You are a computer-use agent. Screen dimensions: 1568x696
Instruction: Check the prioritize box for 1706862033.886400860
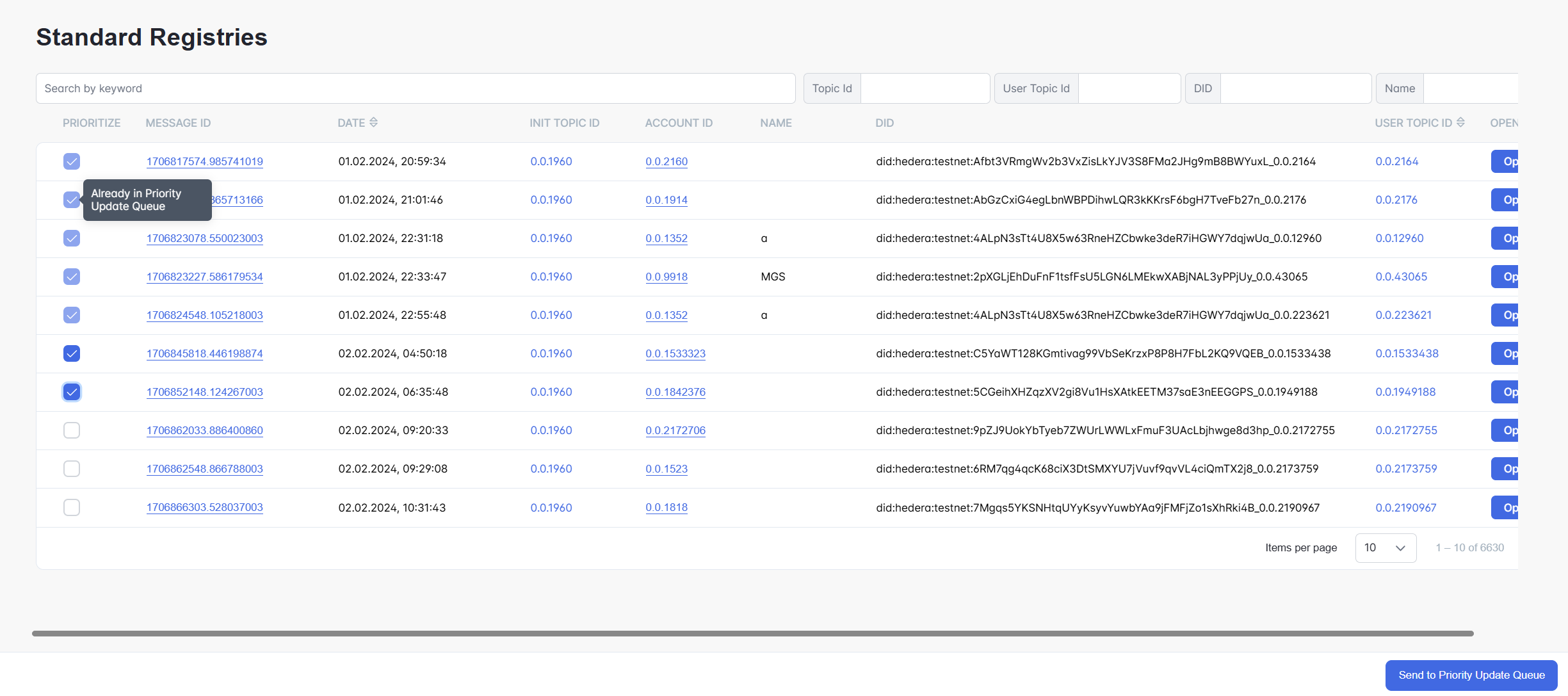(72, 430)
